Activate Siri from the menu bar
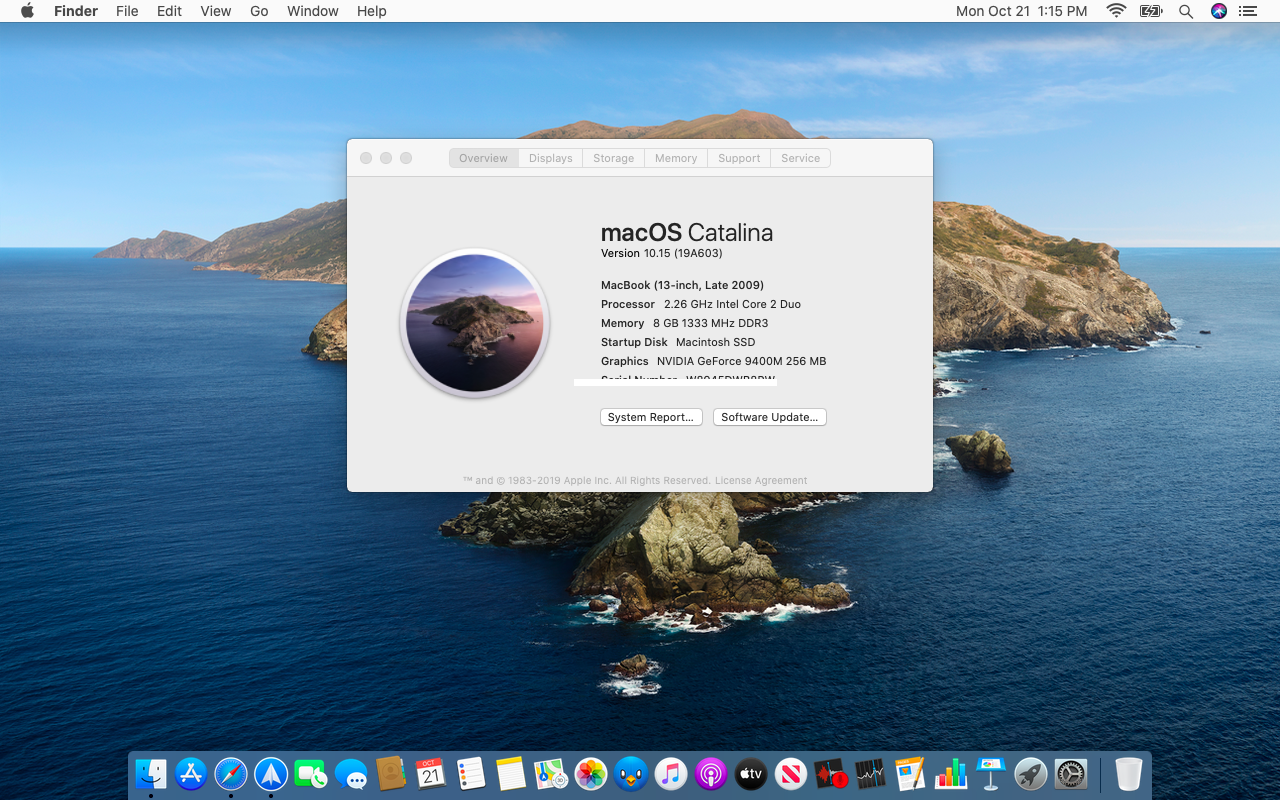 pos(1219,11)
